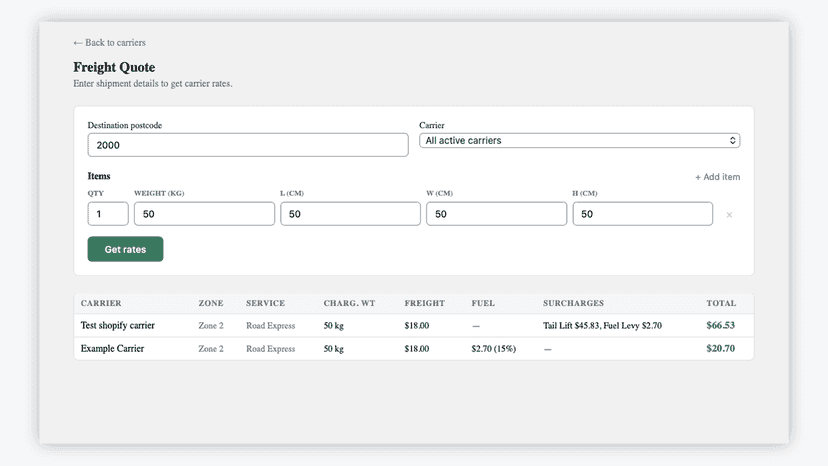Click the SURCHARGES column header
This screenshot has height=466, width=828.
(573, 303)
